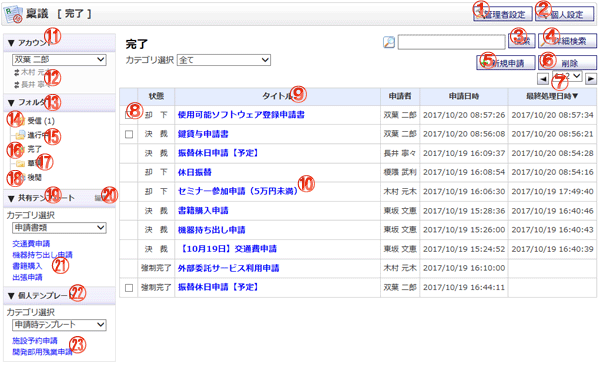Click the 検索 button

pyautogui.click(x=522, y=41)
